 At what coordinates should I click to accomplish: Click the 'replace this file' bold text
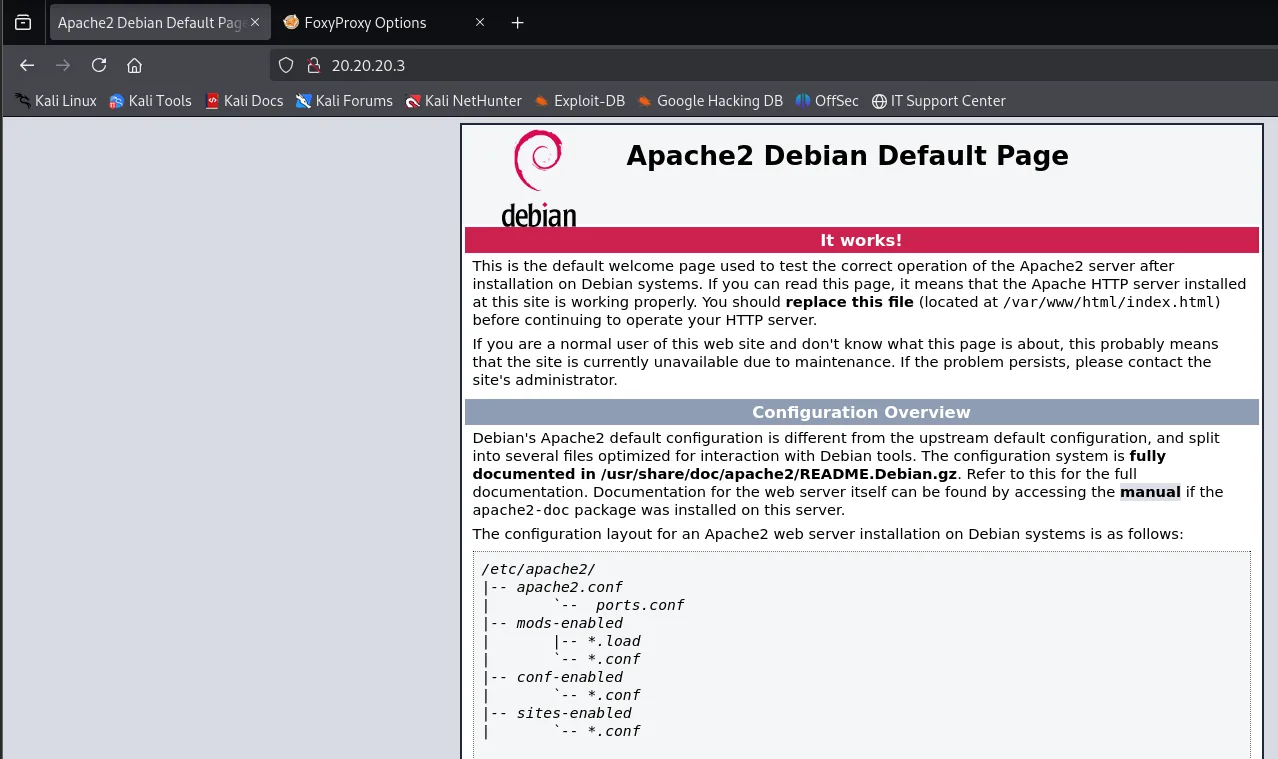click(x=850, y=302)
